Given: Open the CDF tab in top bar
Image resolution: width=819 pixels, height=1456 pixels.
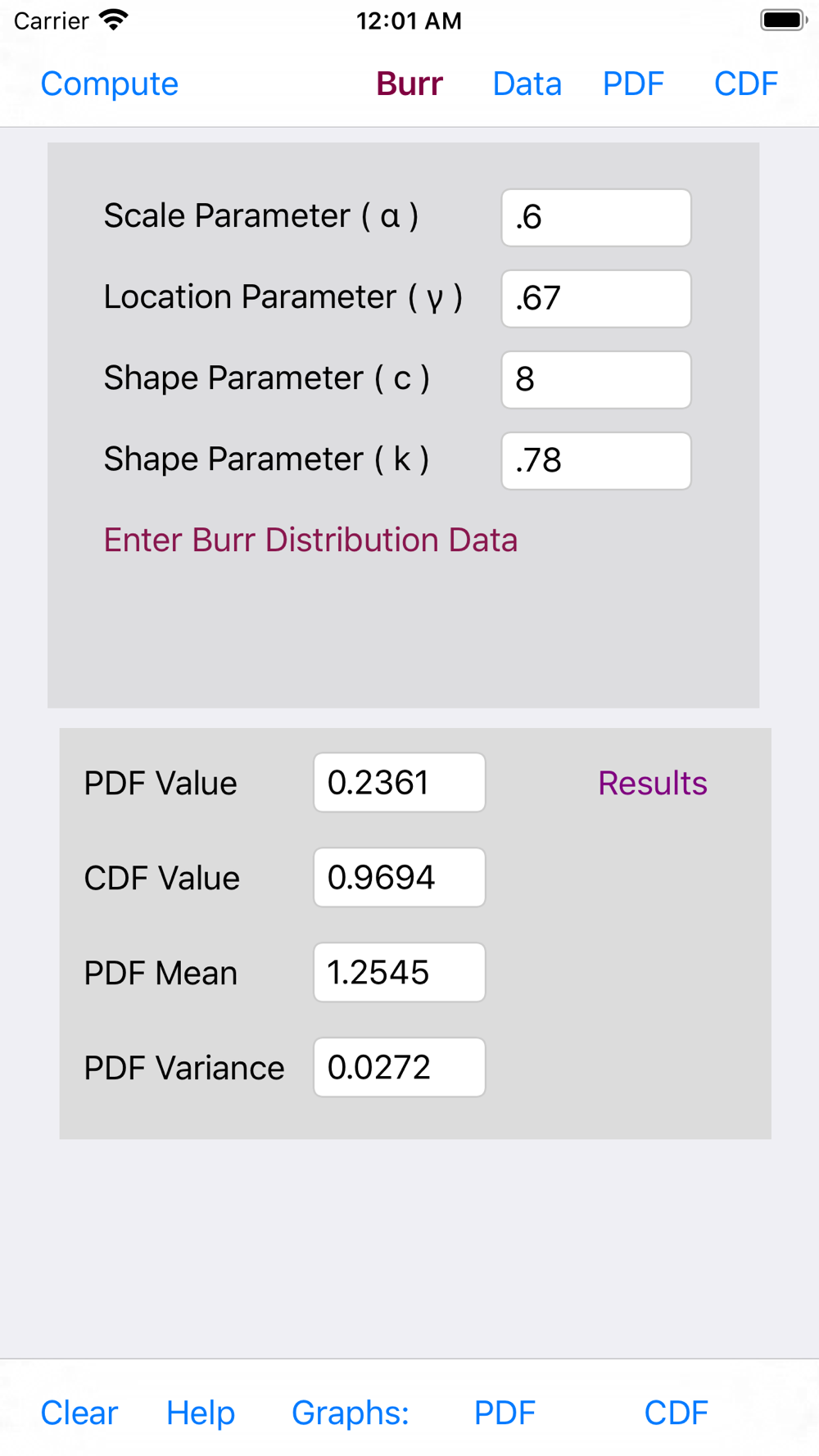Looking at the screenshot, I should (x=745, y=84).
